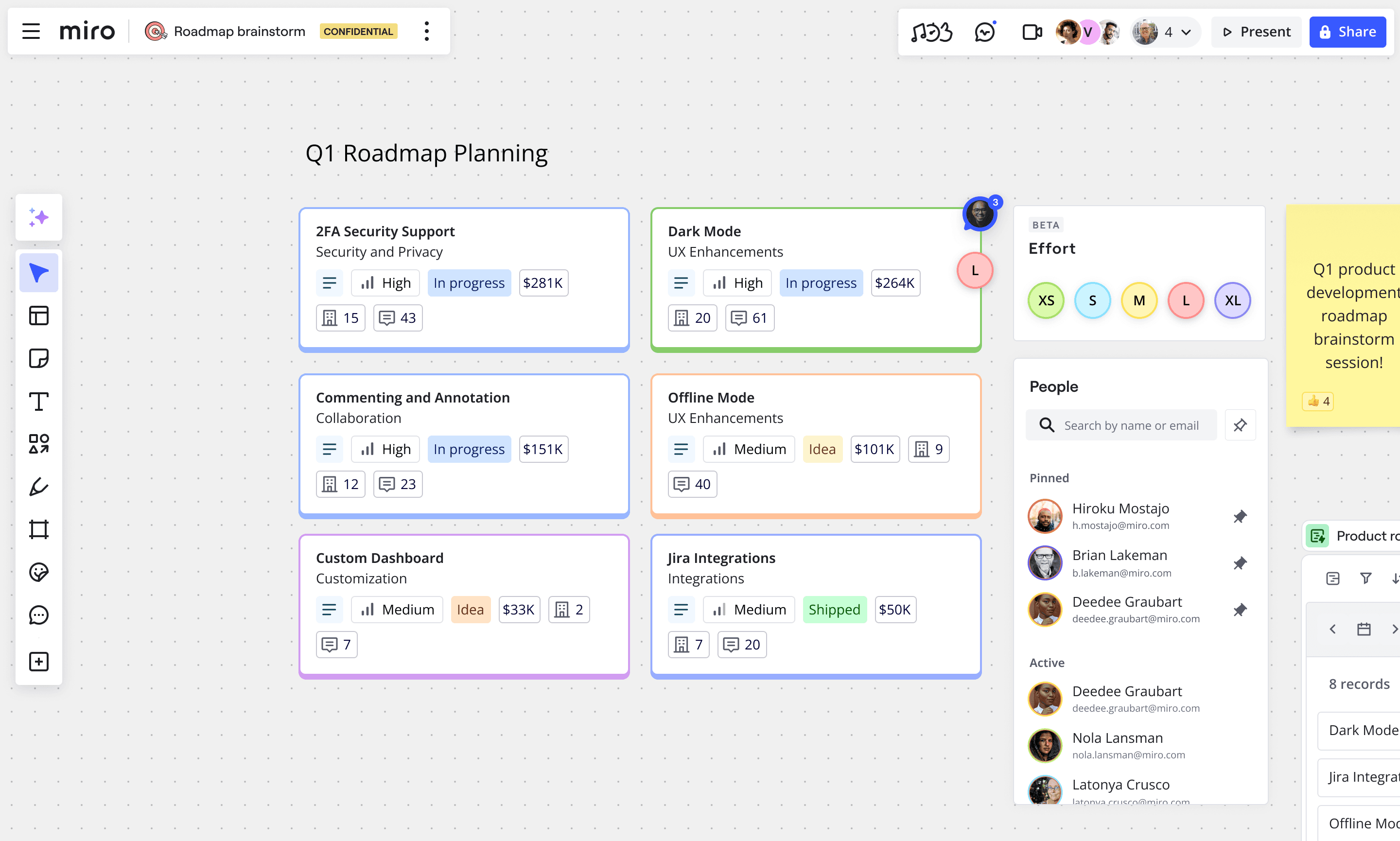
Task: Expand description on 2FA Security Support card
Action: (x=329, y=283)
